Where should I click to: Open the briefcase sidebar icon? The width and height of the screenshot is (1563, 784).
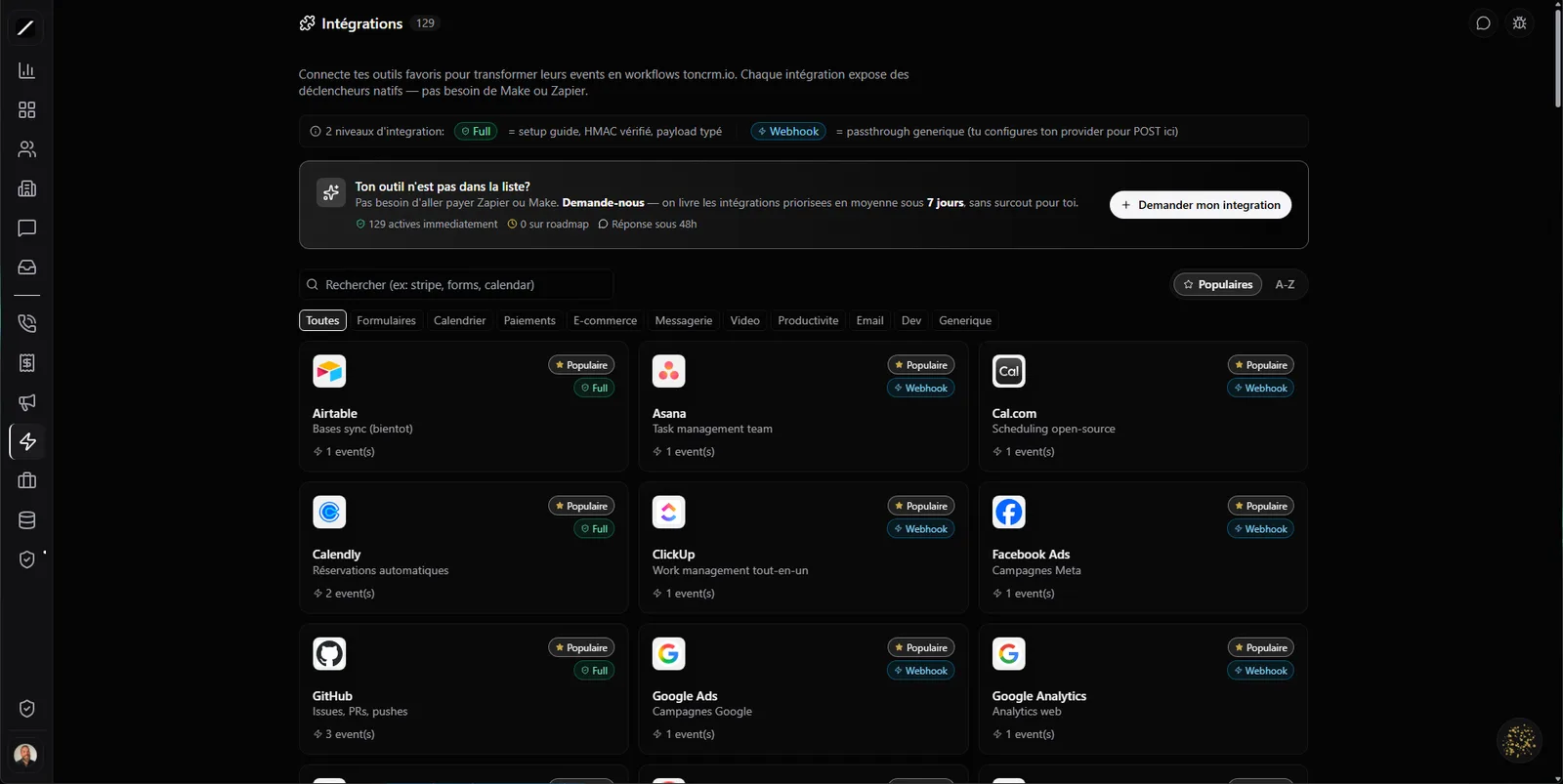click(26, 480)
